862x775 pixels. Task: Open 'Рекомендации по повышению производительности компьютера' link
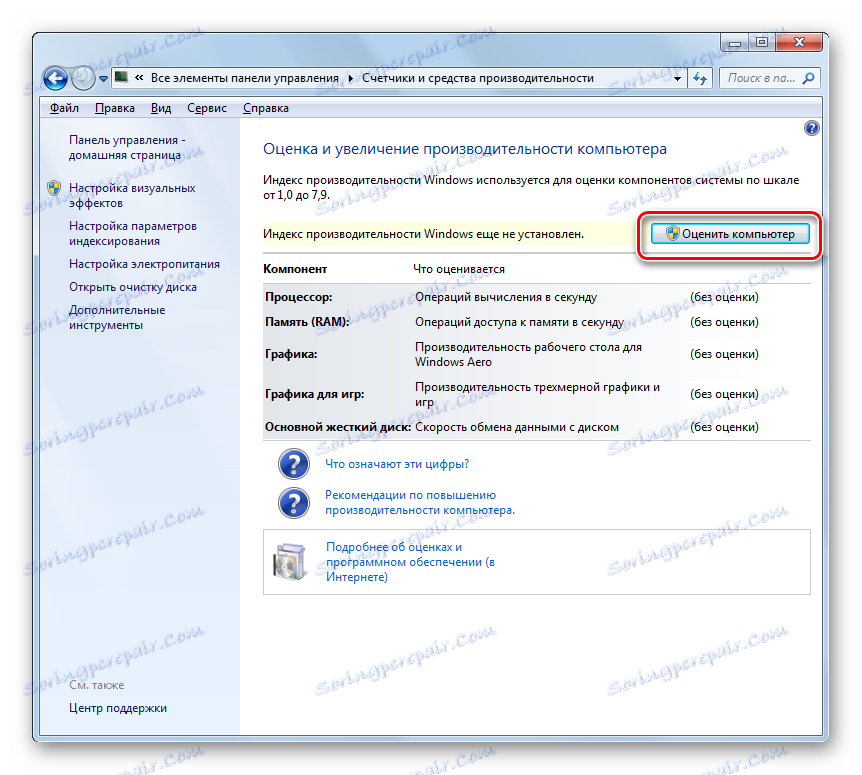pos(420,502)
